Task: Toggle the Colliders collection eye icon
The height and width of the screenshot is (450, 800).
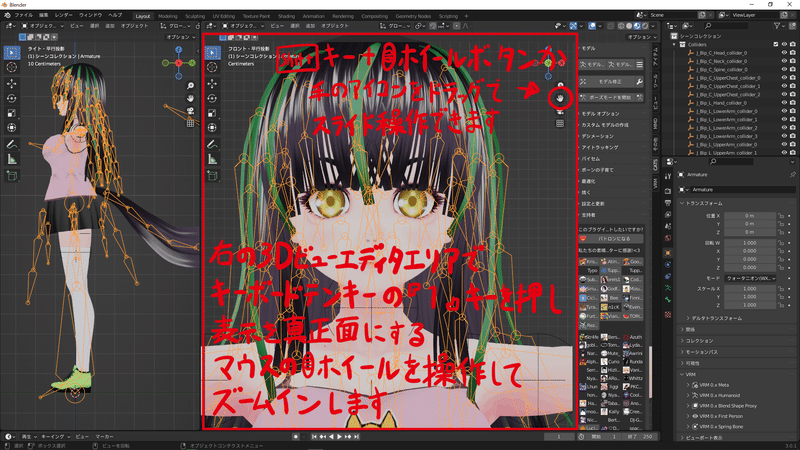Action: click(x=784, y=44)
